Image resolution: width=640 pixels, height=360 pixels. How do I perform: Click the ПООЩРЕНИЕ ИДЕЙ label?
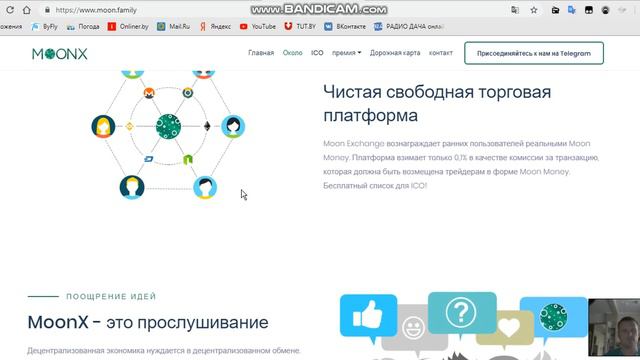[x=111, y=296]
